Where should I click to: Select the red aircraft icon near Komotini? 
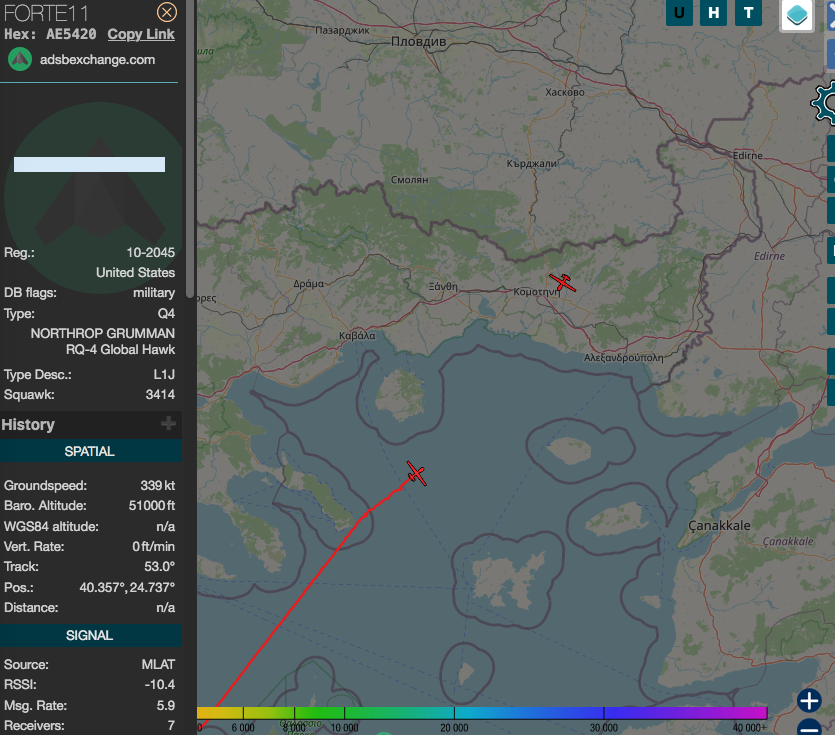pyautogui.click(x=562, y=283)
